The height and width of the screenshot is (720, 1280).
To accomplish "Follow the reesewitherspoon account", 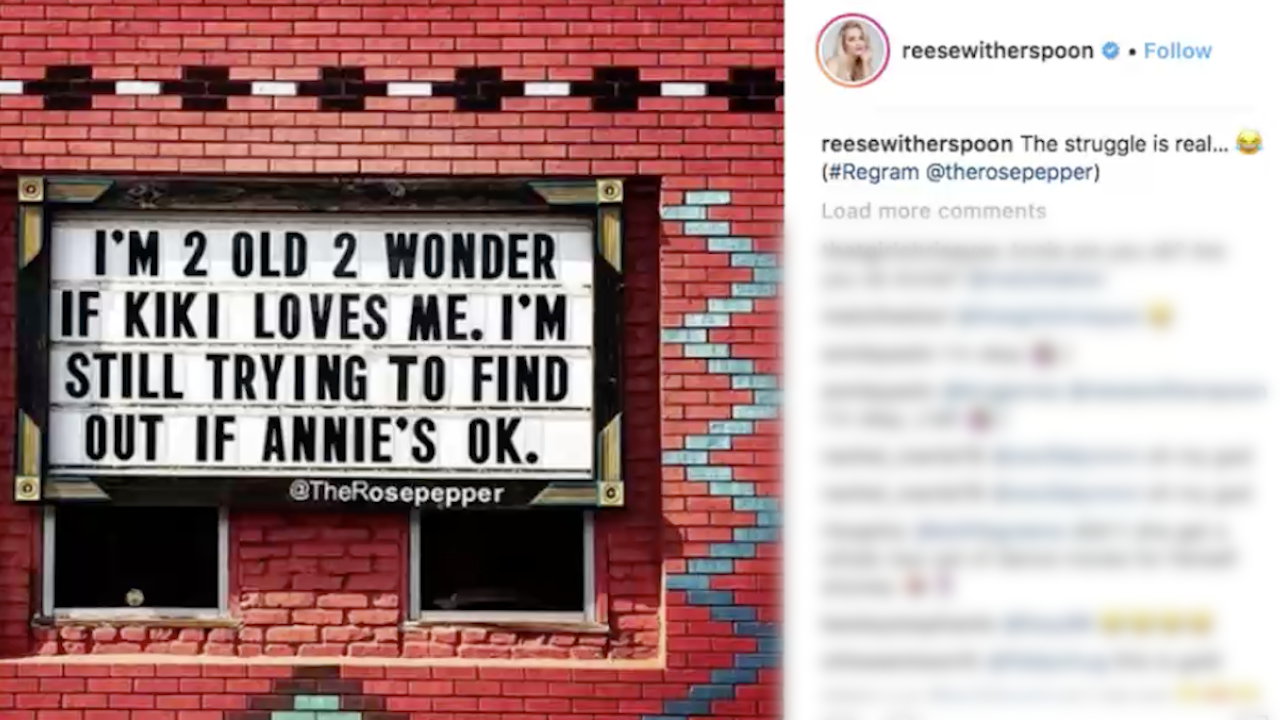I will (x=1177, y=51).
